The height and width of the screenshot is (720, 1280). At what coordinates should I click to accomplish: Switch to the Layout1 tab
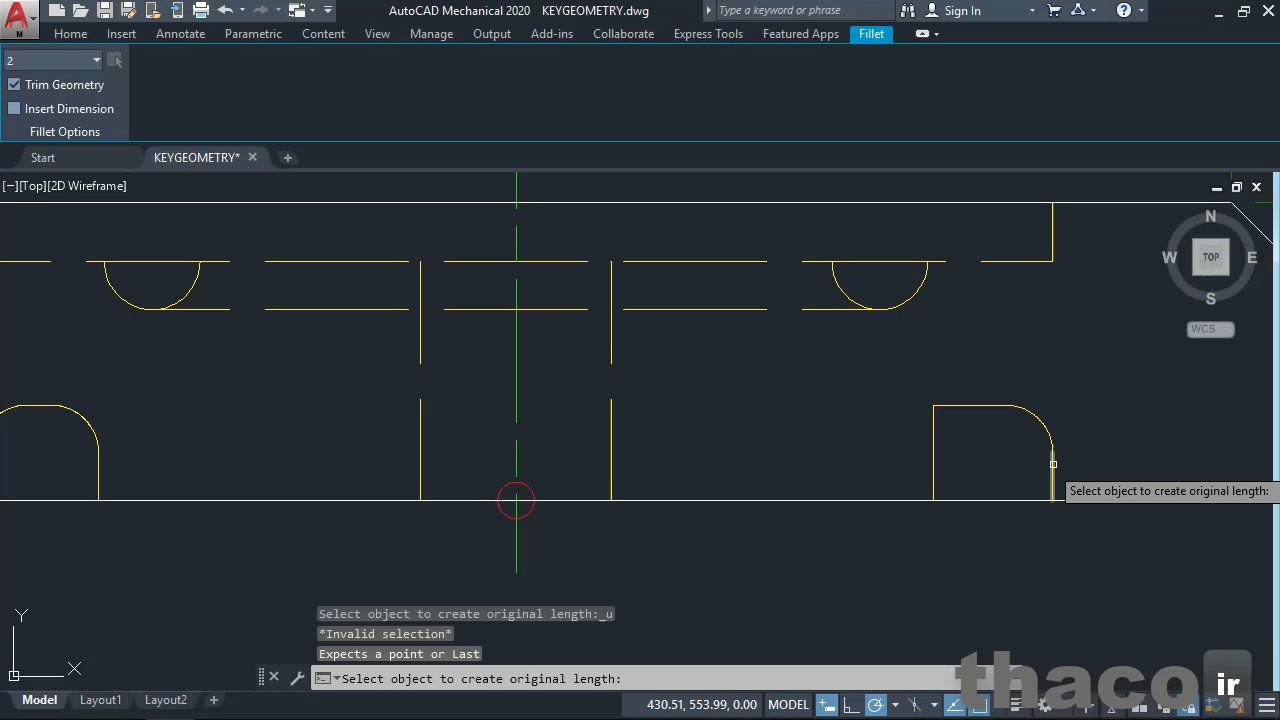tap(100, 700)
